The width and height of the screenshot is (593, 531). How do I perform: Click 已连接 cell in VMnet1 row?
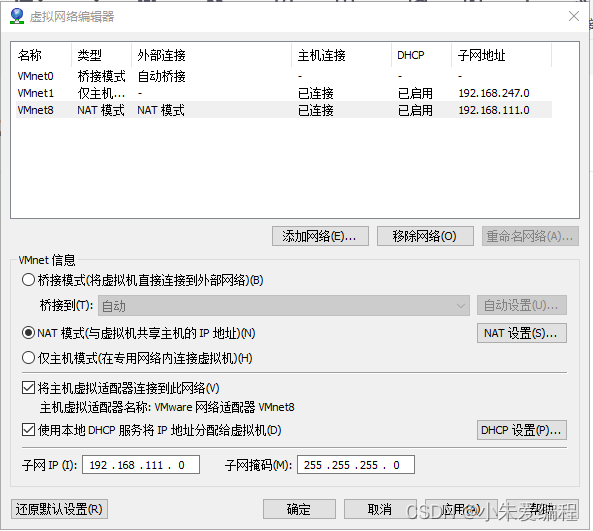click(x=316, y=93)
